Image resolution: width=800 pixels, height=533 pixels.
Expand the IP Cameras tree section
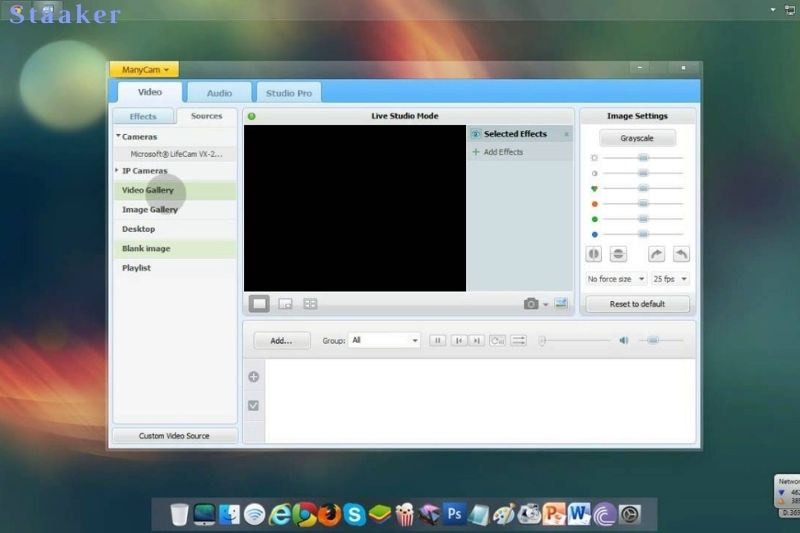tap(117, 170)
